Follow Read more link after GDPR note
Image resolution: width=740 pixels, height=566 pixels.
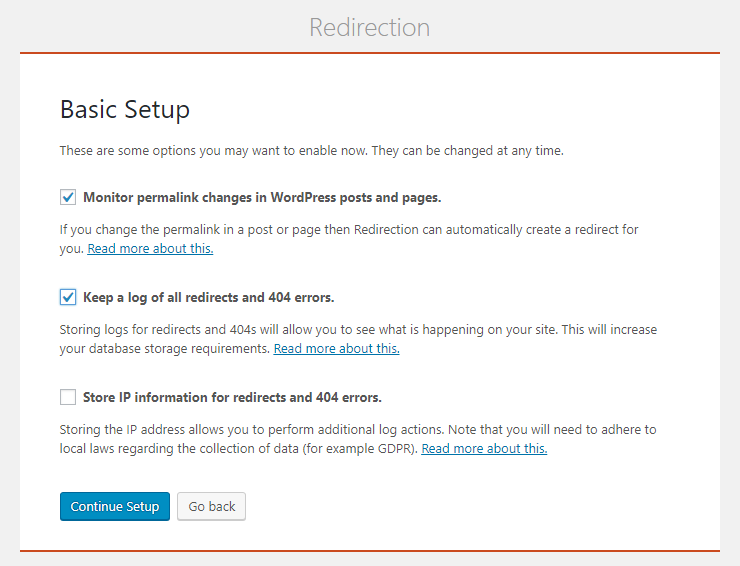tap(484, 448)
